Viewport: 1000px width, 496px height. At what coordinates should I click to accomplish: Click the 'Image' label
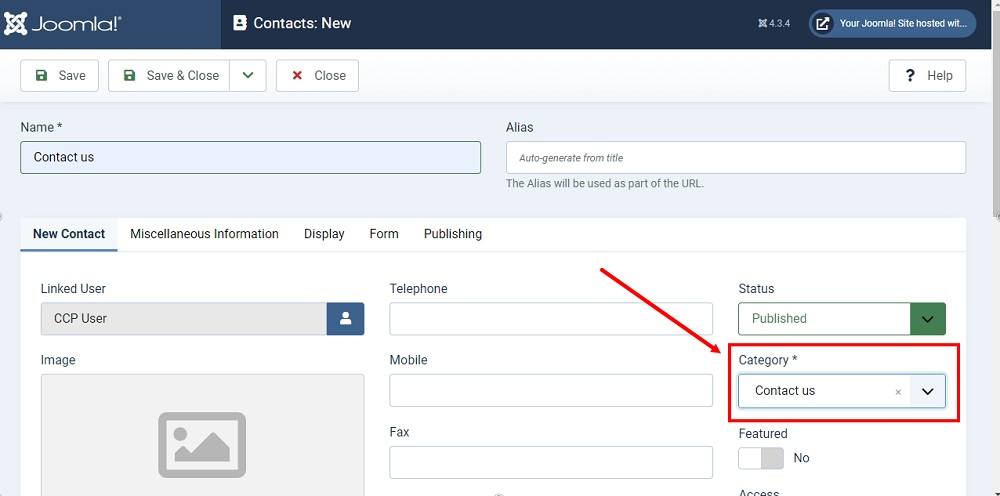point(58,360)
